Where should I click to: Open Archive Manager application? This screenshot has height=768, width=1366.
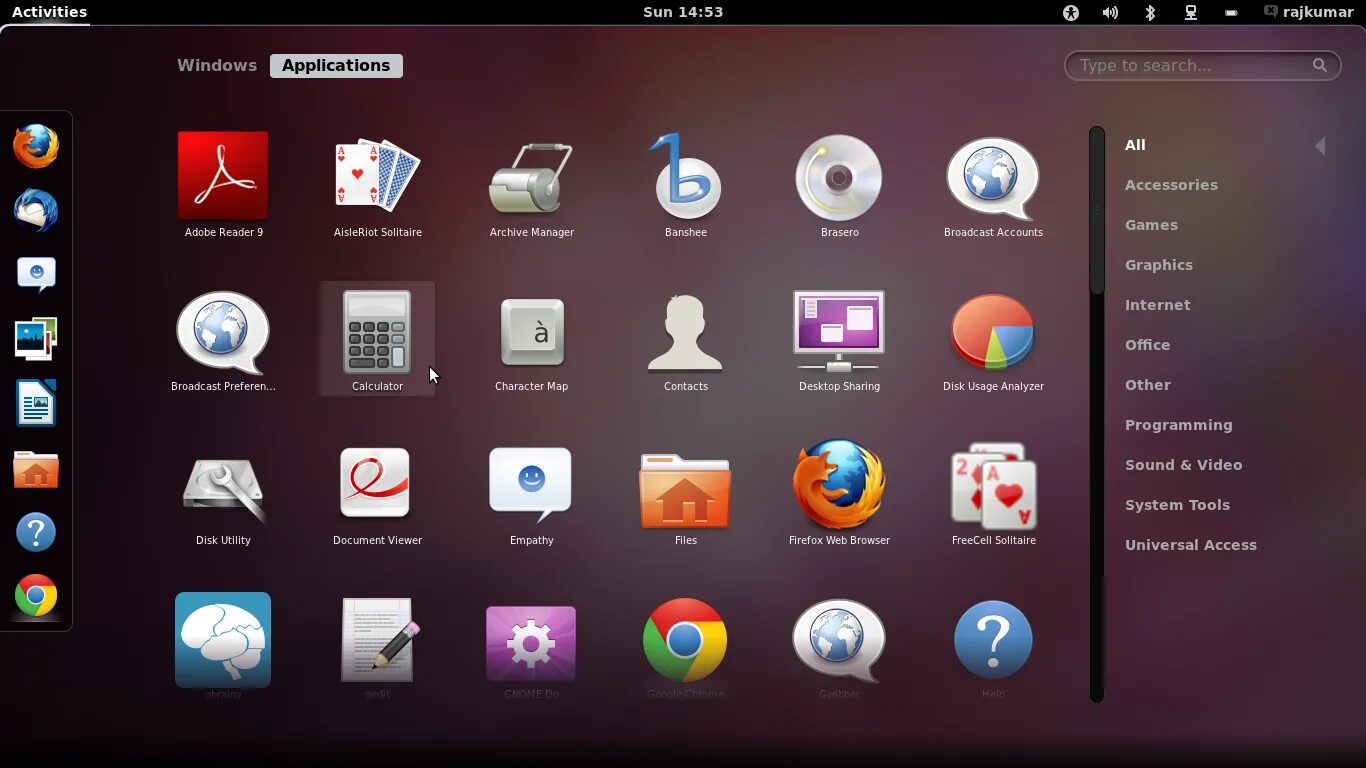point(531,185)
